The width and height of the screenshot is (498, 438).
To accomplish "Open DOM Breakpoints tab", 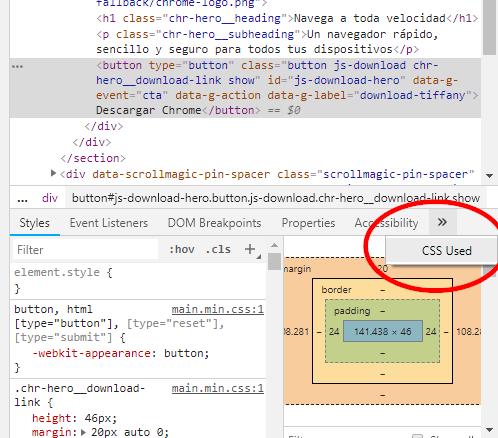I will click(x=214, y=223).
